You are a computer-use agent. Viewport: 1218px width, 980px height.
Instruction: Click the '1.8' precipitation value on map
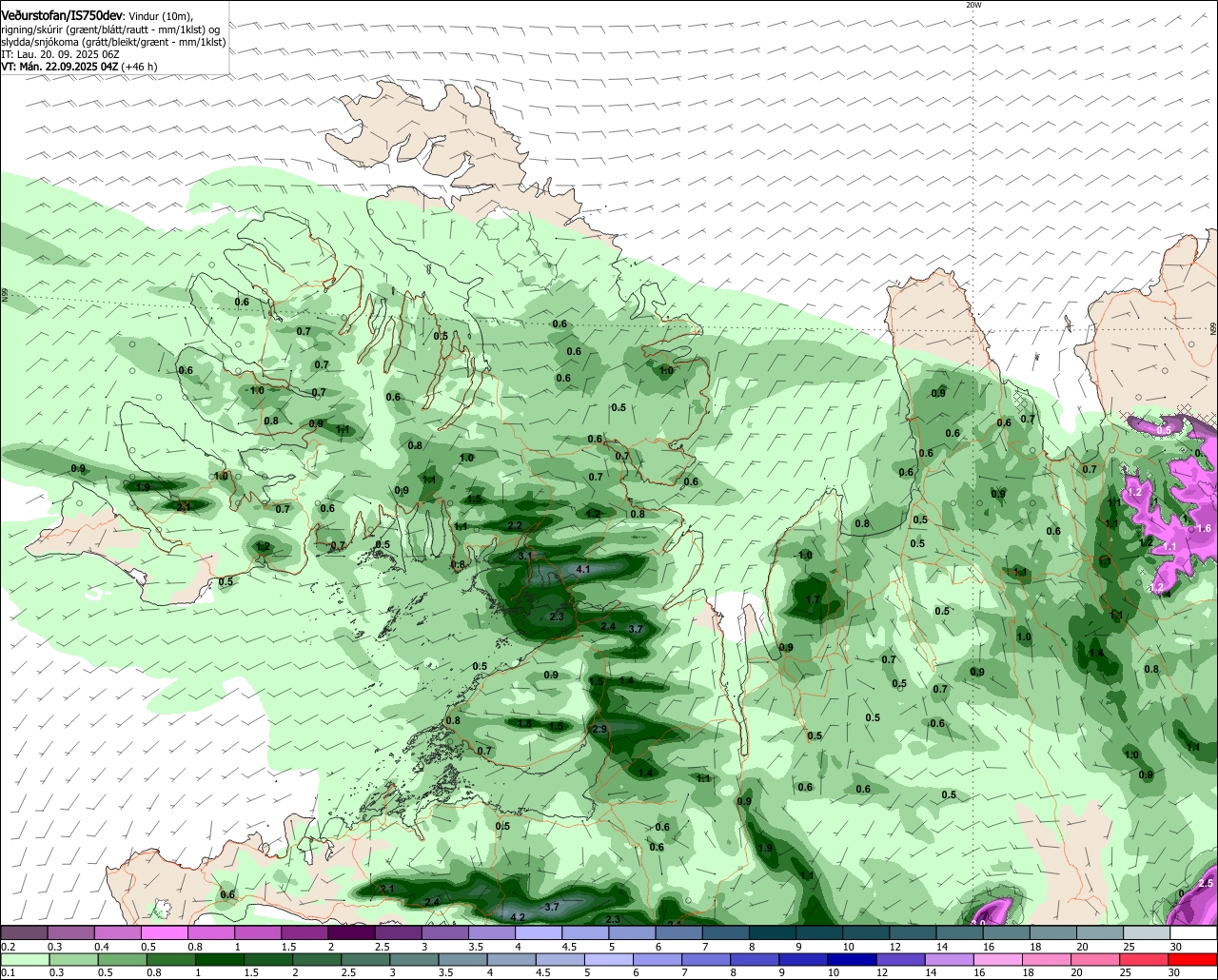524,723
